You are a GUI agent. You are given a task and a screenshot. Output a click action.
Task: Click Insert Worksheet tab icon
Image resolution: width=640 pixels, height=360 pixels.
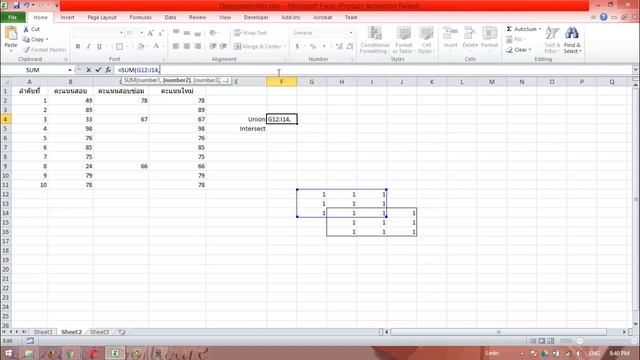[122, 332]
